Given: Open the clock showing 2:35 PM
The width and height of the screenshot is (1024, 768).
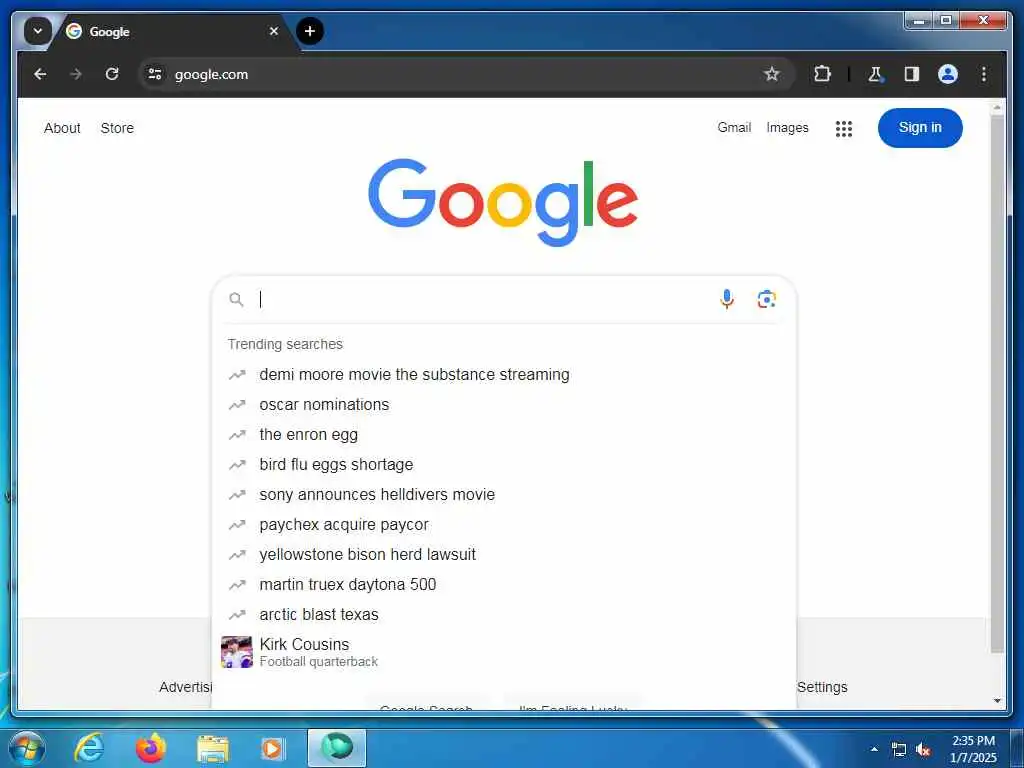Looking at the screenshot, I should tap(973, 749).
